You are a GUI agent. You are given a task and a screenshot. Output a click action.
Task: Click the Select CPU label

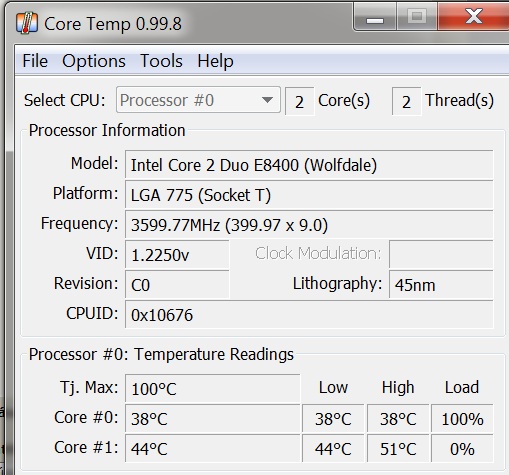pos(65,100)
